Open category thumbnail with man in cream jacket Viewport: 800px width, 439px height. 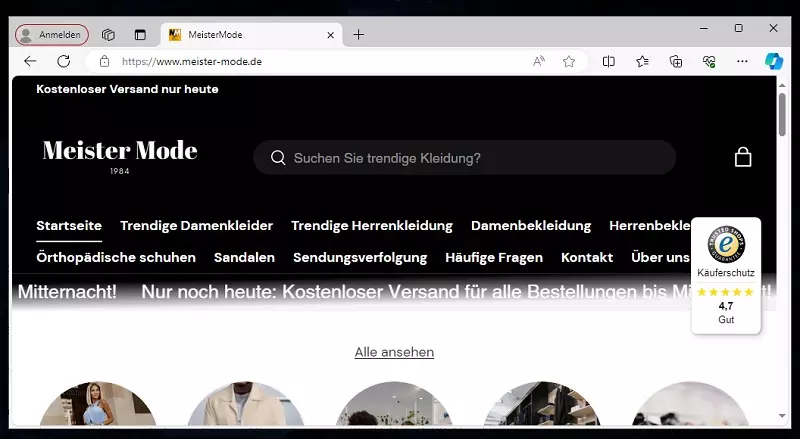246,403
